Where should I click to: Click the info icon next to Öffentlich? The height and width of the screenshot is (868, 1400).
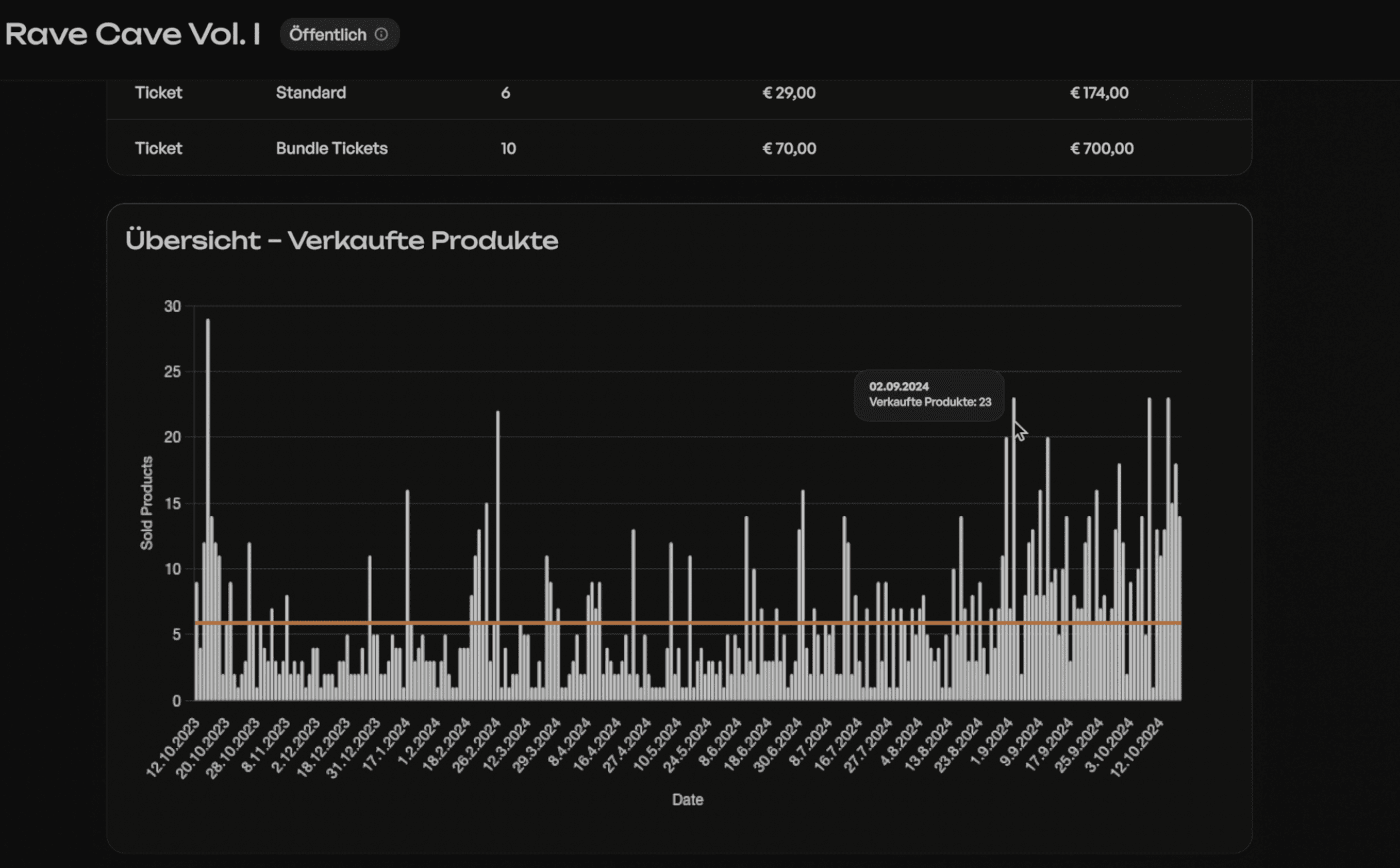(x=381, y=34)
